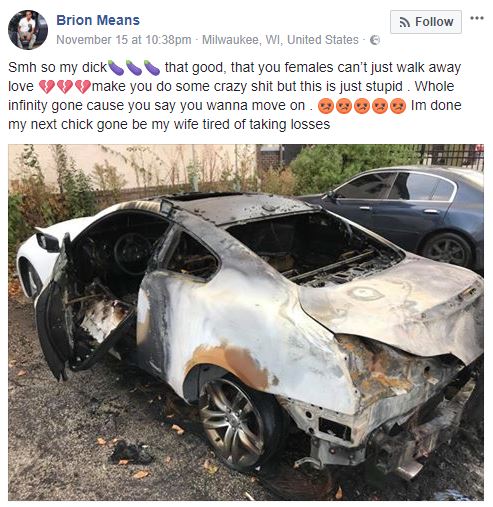This screenshot has height=507, width=493.
Task: Click the Brion Means profile picture
Action: click(28, 30)
